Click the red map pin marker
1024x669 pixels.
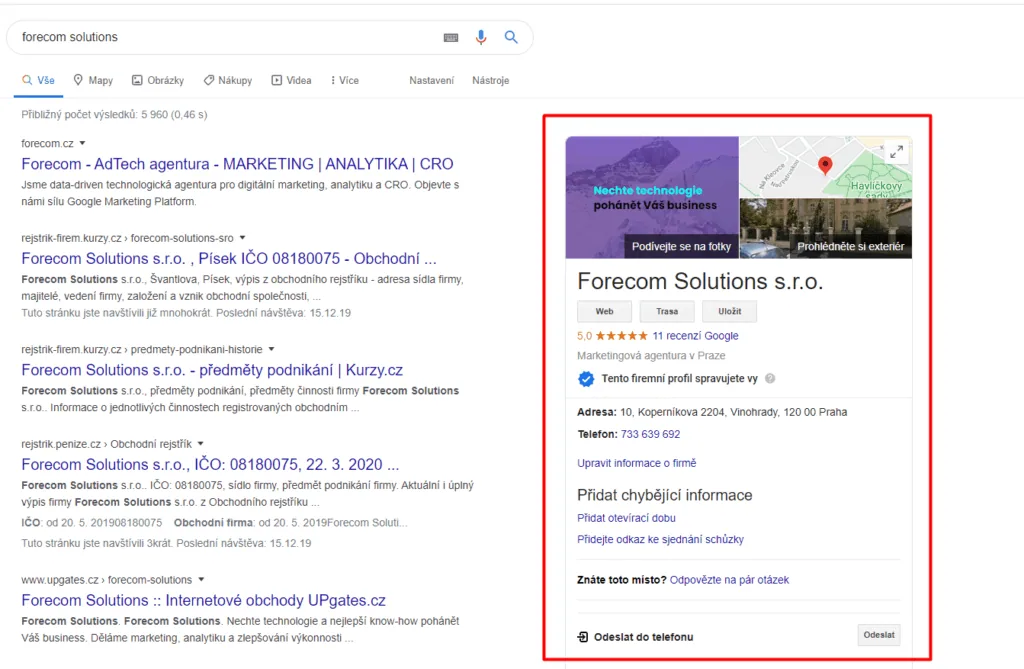[x=825, y=165]
